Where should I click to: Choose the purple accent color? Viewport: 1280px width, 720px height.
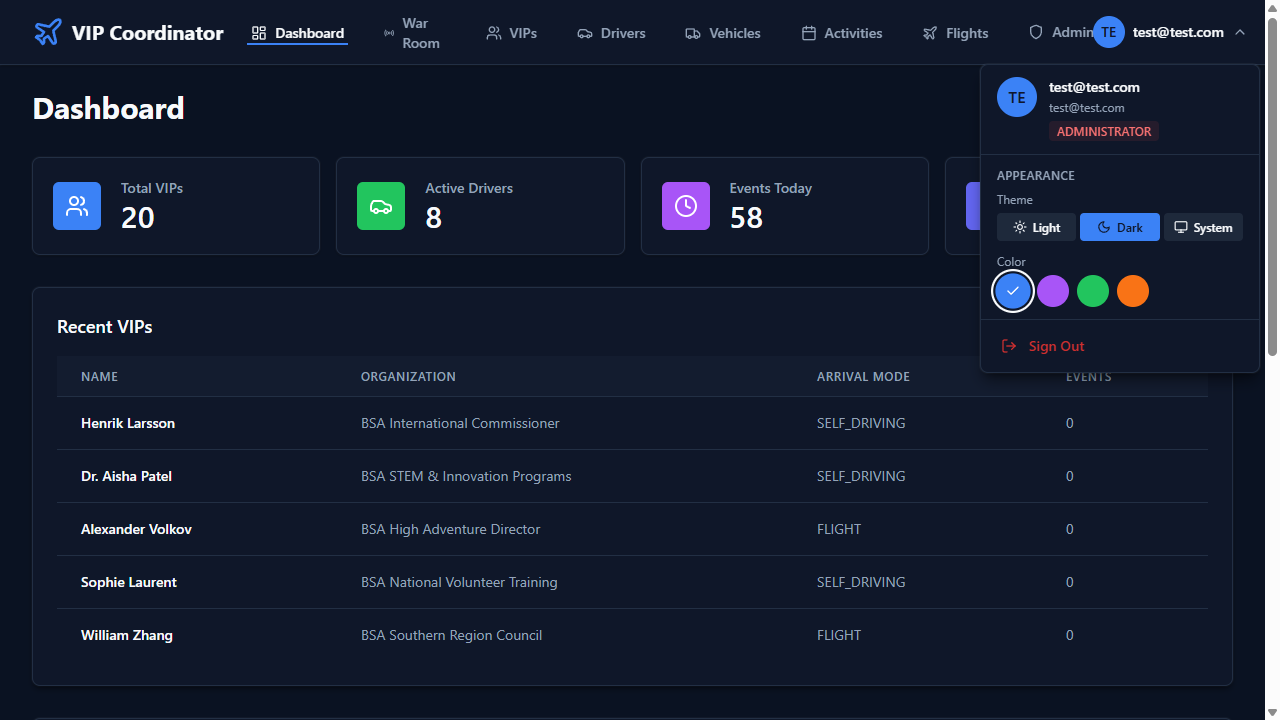[x=1053, y=291]
